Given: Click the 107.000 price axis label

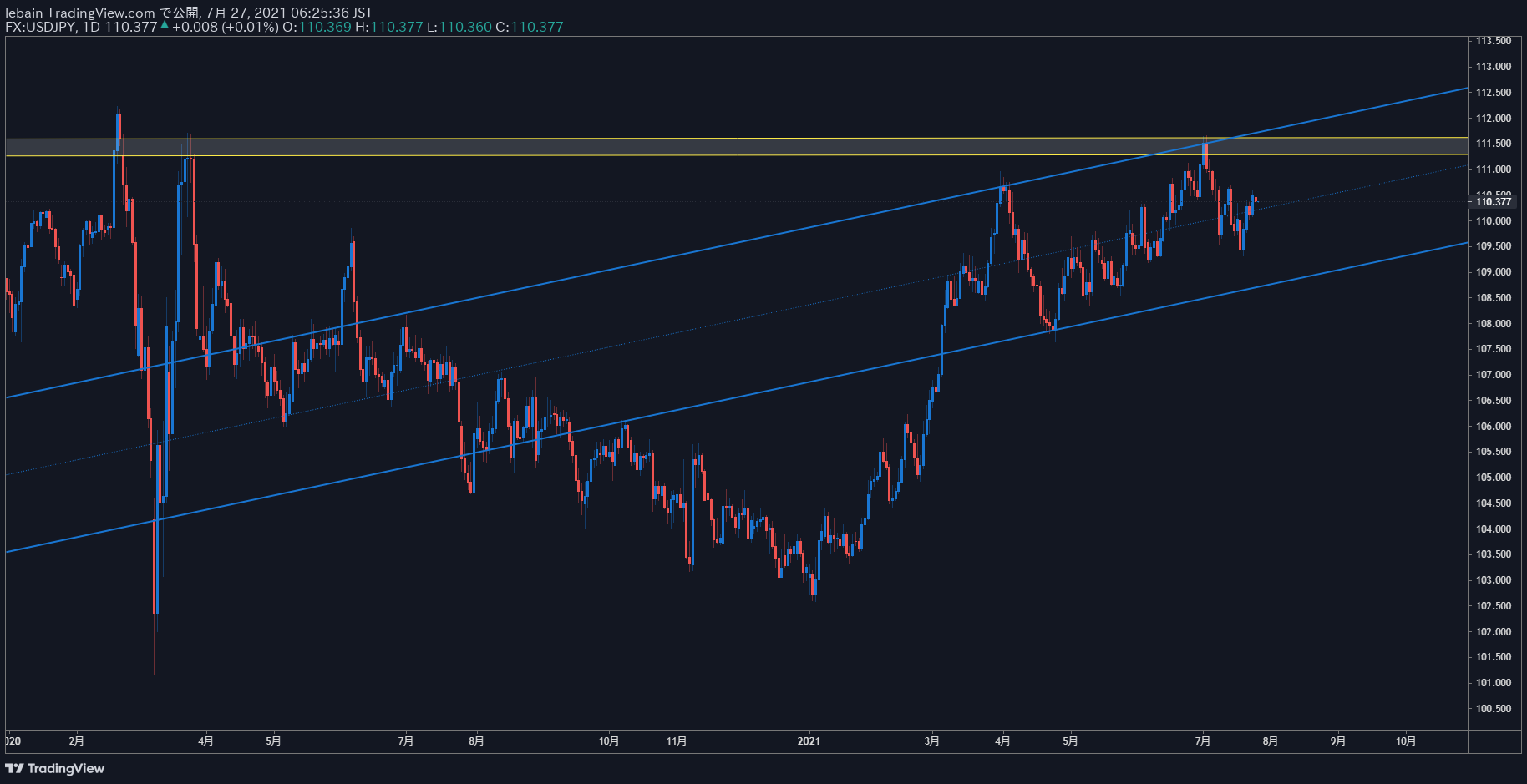Looking at the screenshot, I should pyautogui.click(x=1494, y=375).
